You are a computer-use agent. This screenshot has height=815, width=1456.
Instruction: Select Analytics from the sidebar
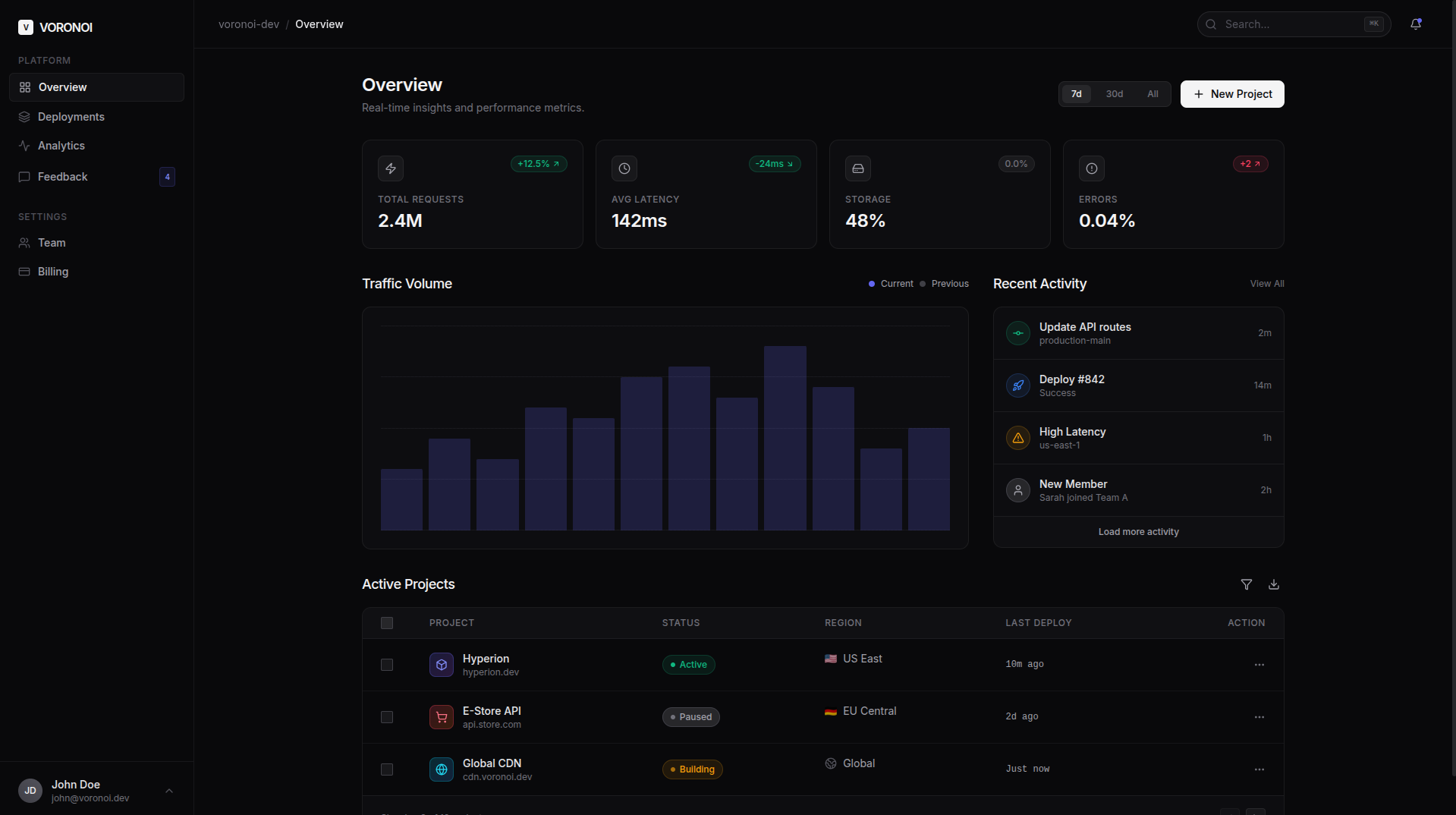[61, 146]
